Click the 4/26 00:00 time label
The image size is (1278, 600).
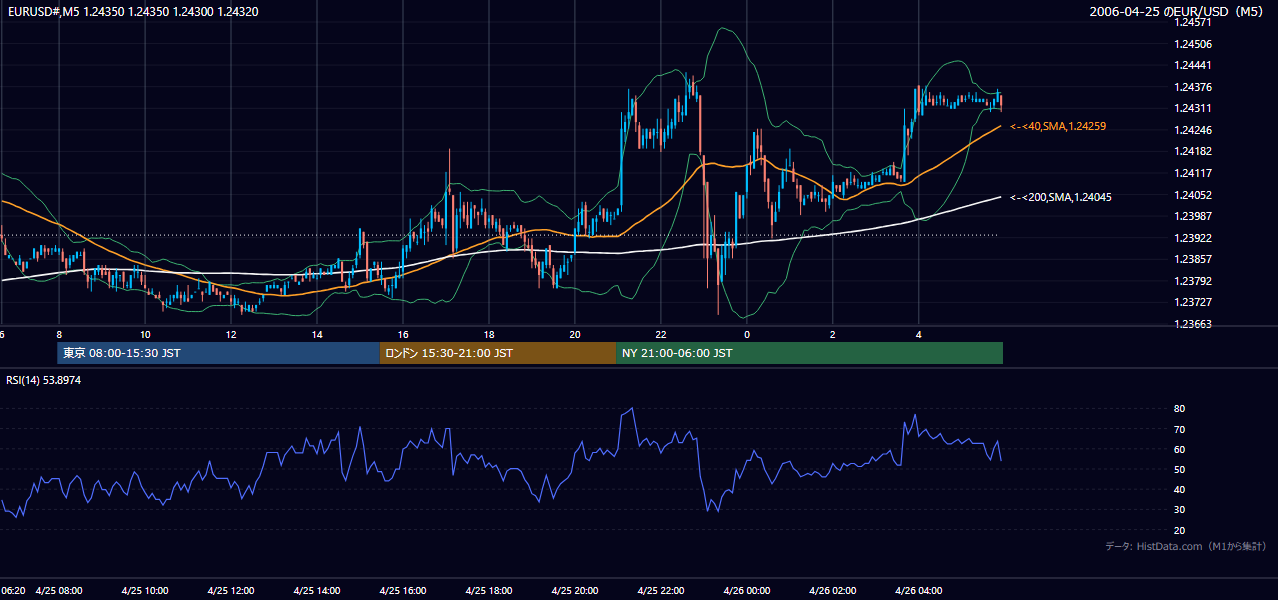tap(747, 591)
